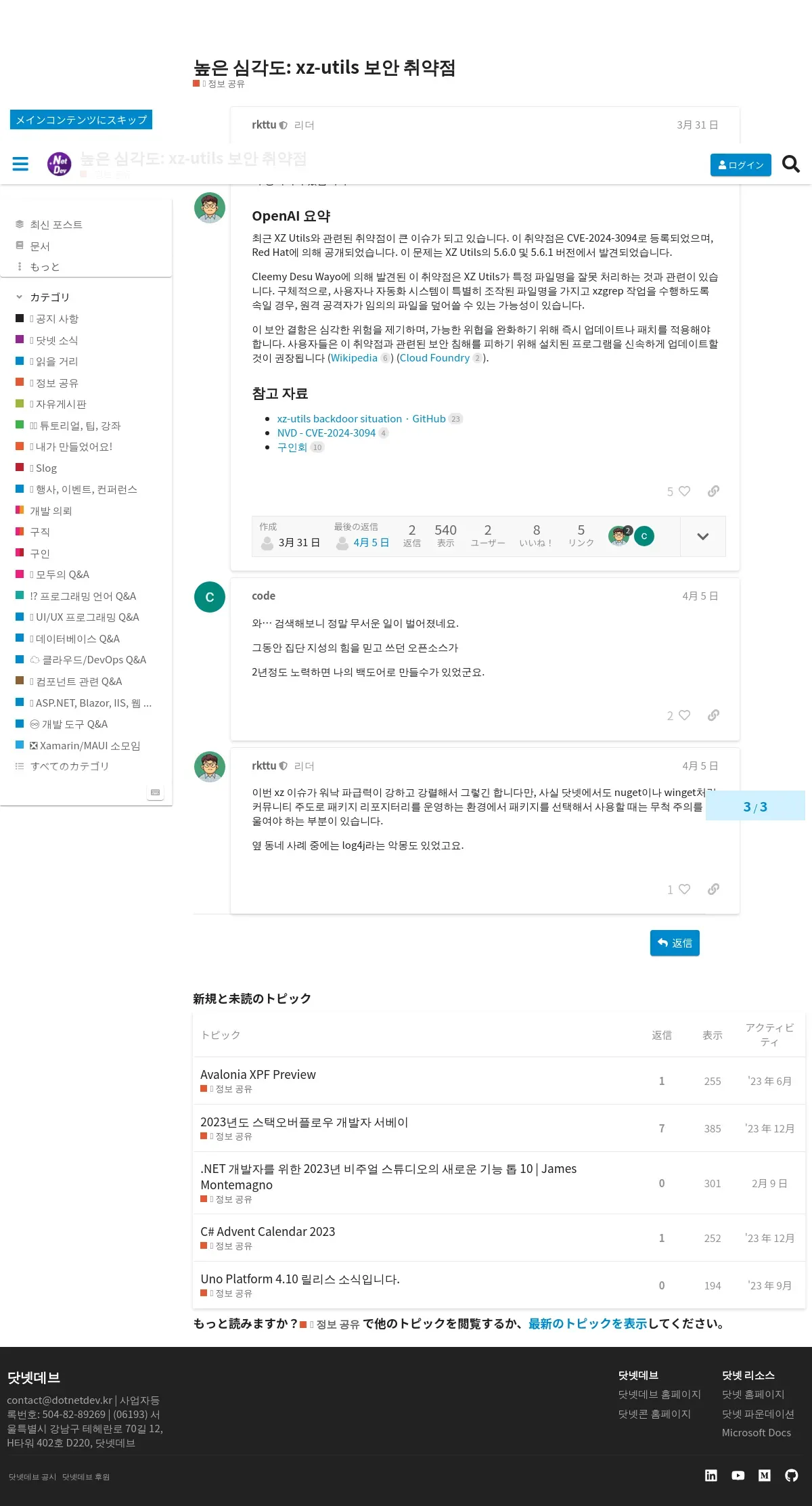The image size is (812, 1506).
Task: Click メインコンテンツにスキップ link
Action: coord(81,120)
